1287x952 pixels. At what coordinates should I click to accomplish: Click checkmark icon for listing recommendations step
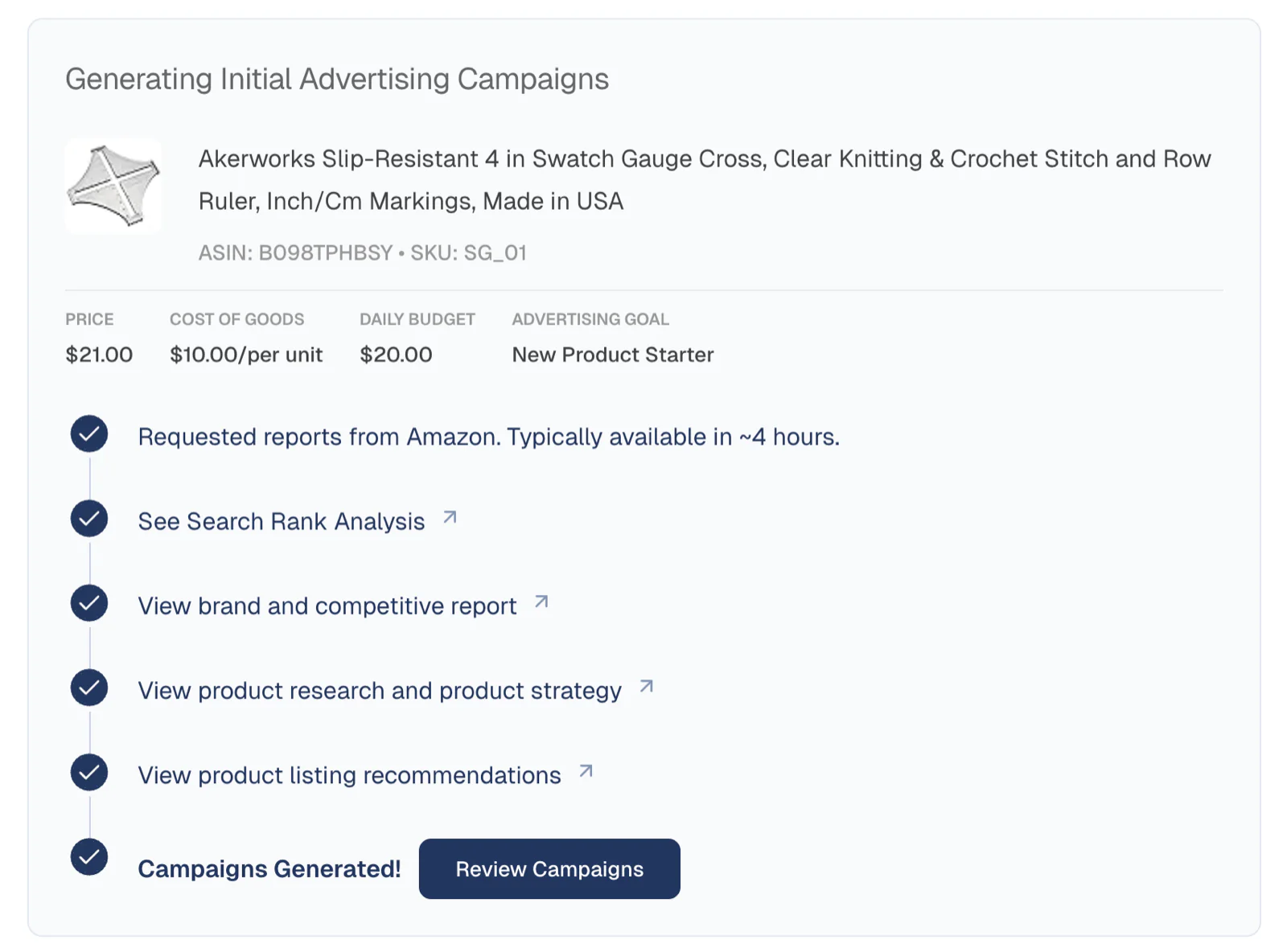(89, 773)
